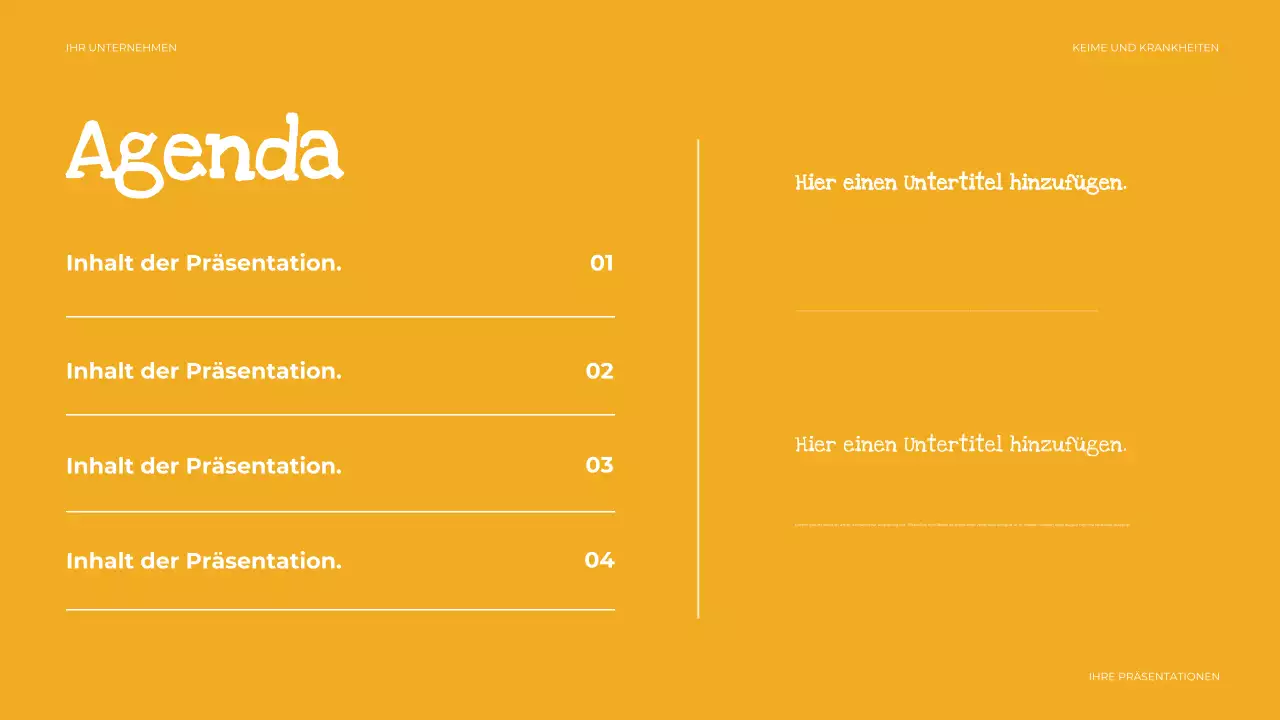Viewport: 1280px width, 720px height.
Task: Select 'Inhalt der Präsentation.' beside number 02
Action: pyautogui.click(x=204, y=371)
